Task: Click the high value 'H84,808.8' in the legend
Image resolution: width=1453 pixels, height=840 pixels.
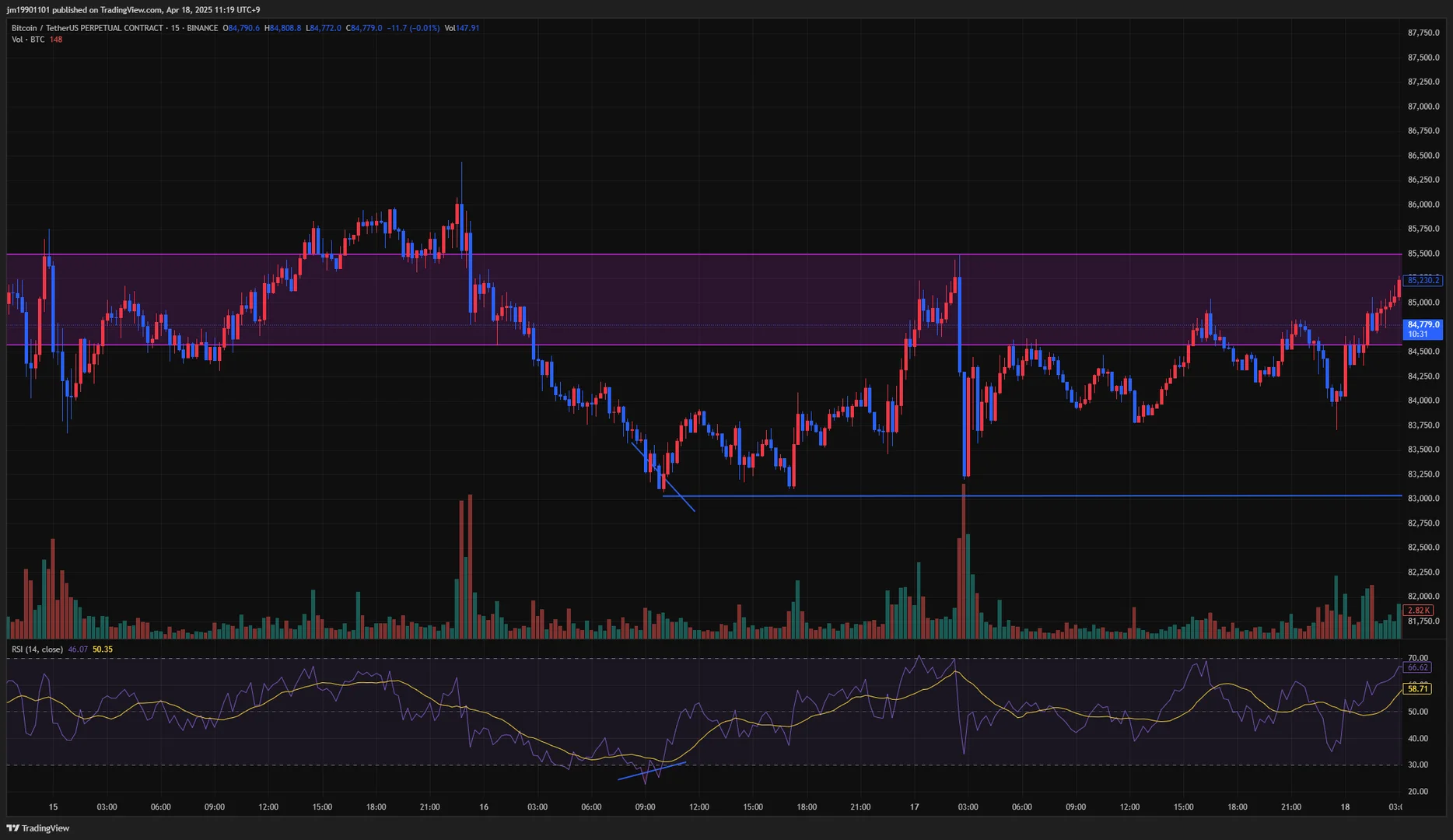Action: (282, 28)
